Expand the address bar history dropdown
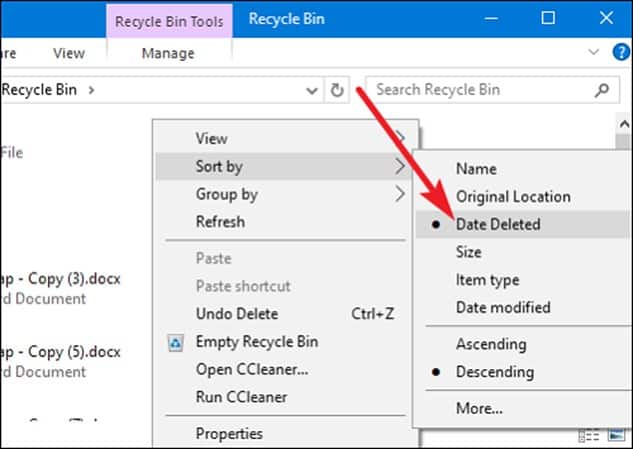The height and width of the screenshot is (449, 633). click(x=311, y=90)
